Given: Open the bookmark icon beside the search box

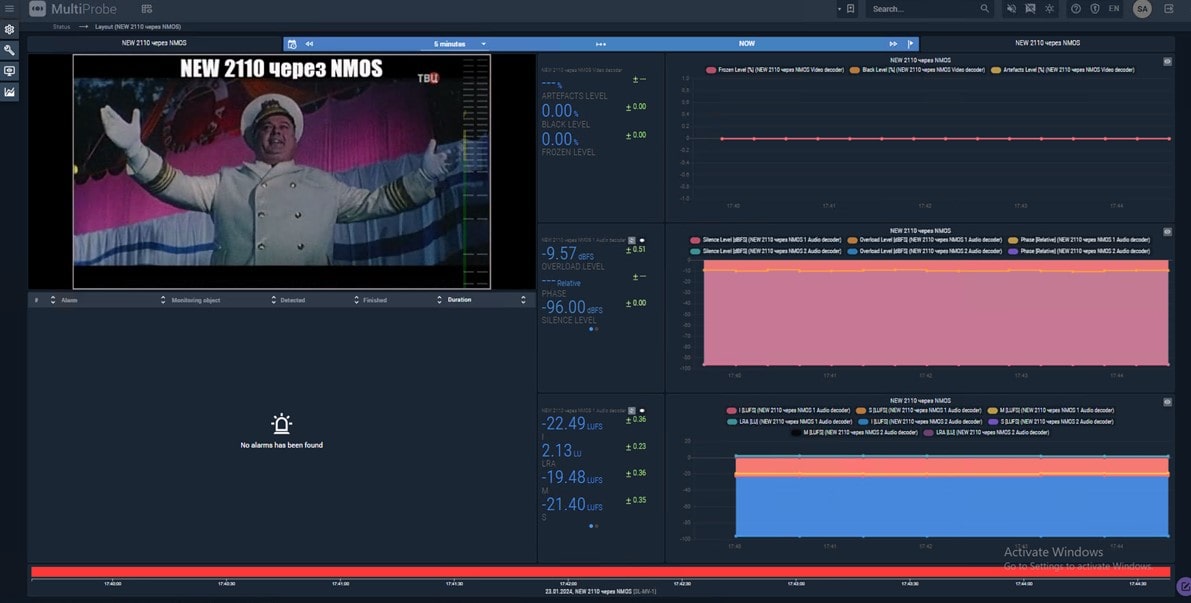Looking at the screenshot, I should [x=851, y=9].
